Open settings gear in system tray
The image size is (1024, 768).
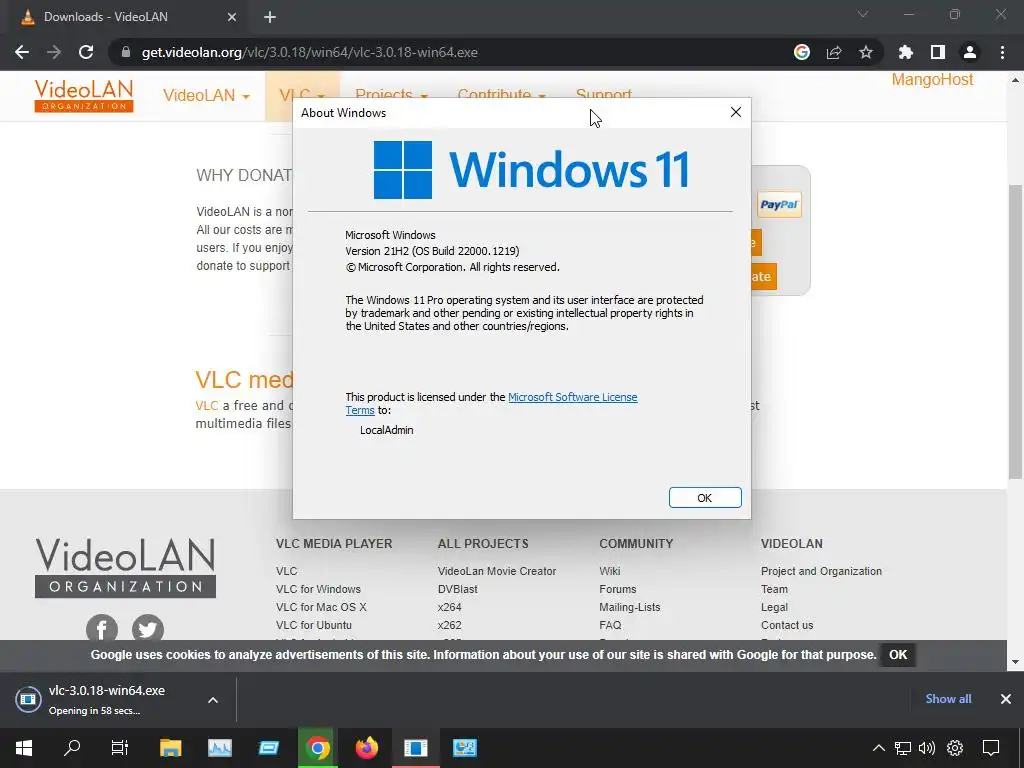pos(955,748)
